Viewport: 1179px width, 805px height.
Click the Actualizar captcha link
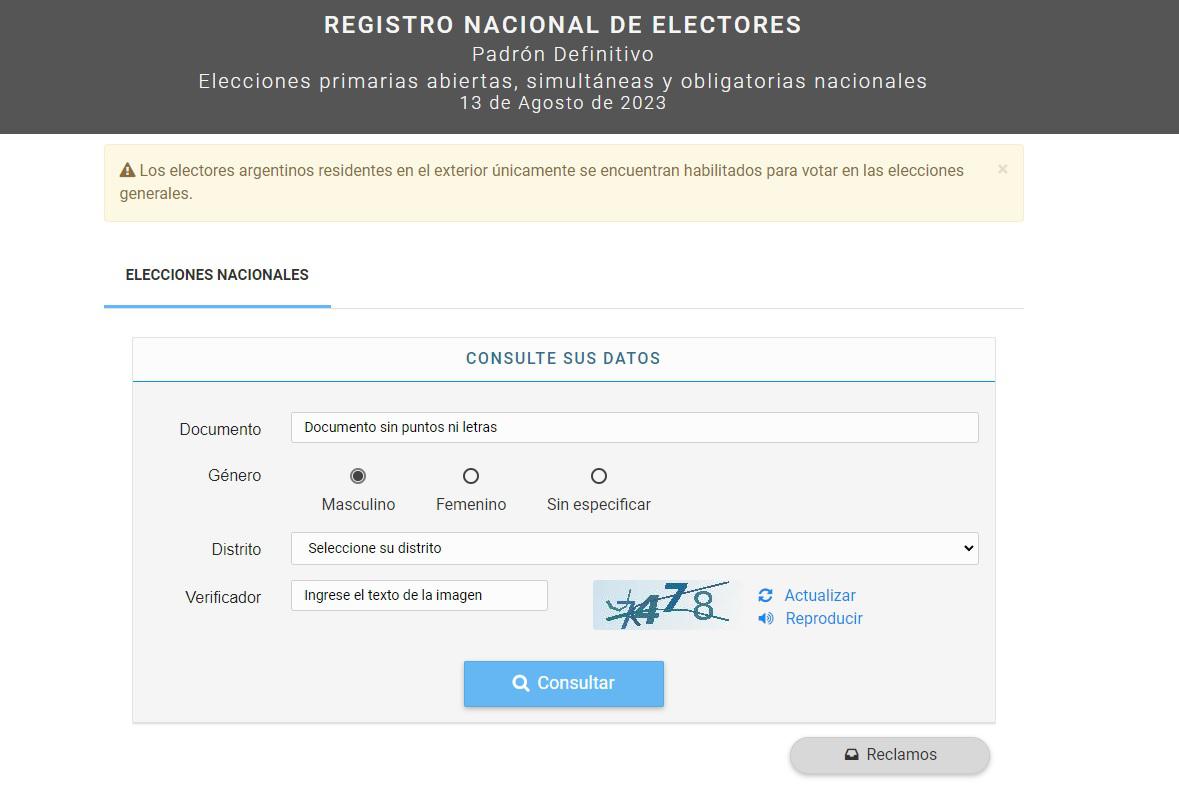[x=819, y=595]
